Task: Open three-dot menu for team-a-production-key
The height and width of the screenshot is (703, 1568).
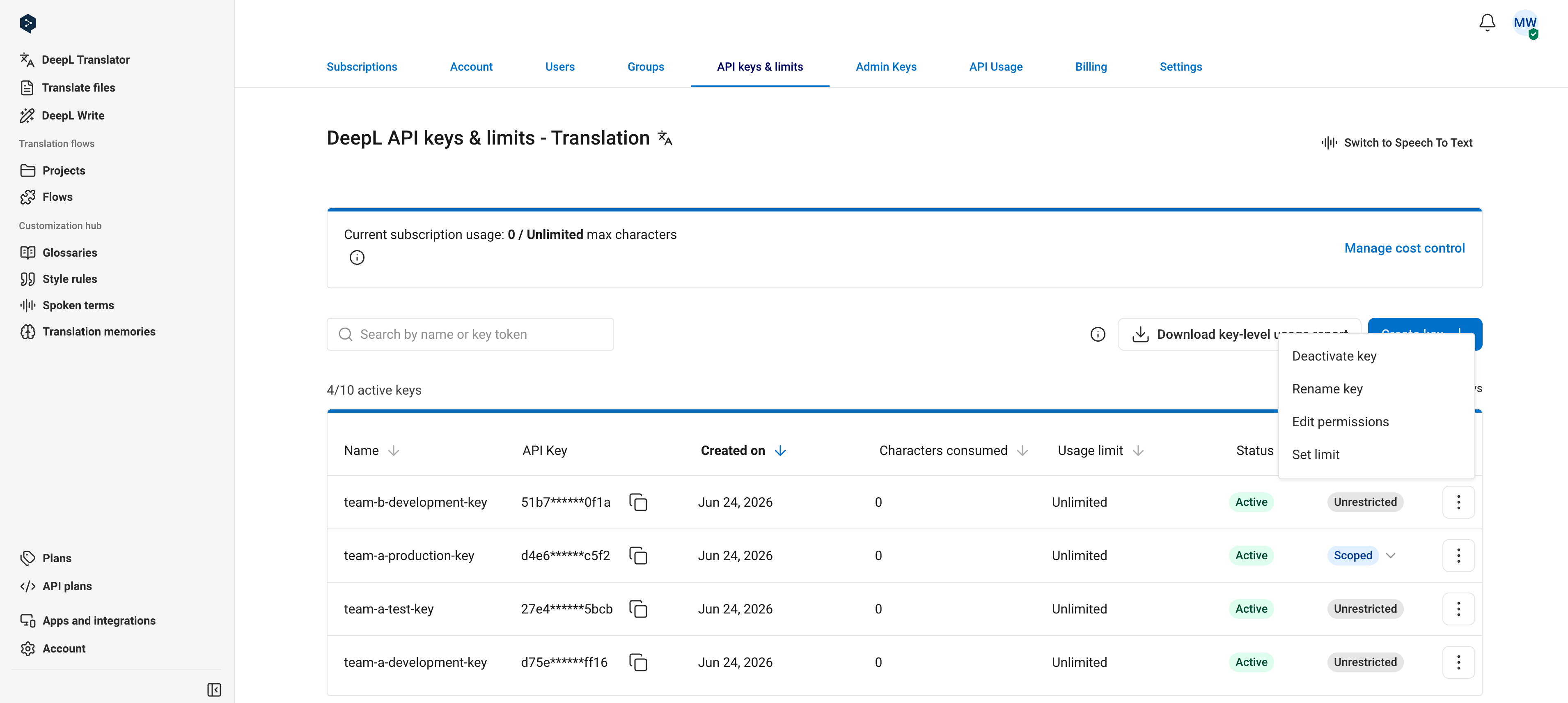Action: pos(1458,556)
